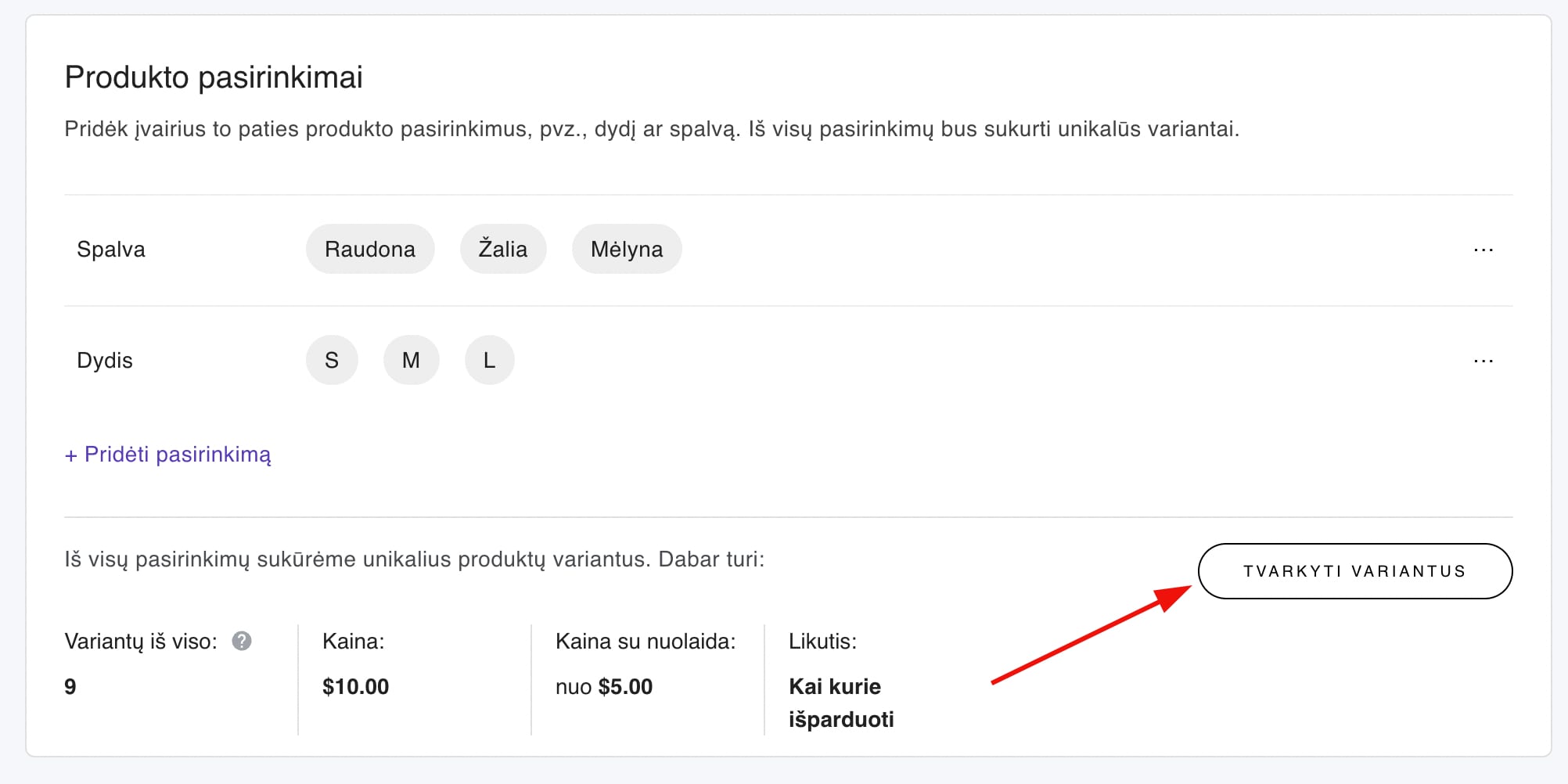Screen dimensions: 1568x784
Task: Click the Dydis option name
Action: 104,360
